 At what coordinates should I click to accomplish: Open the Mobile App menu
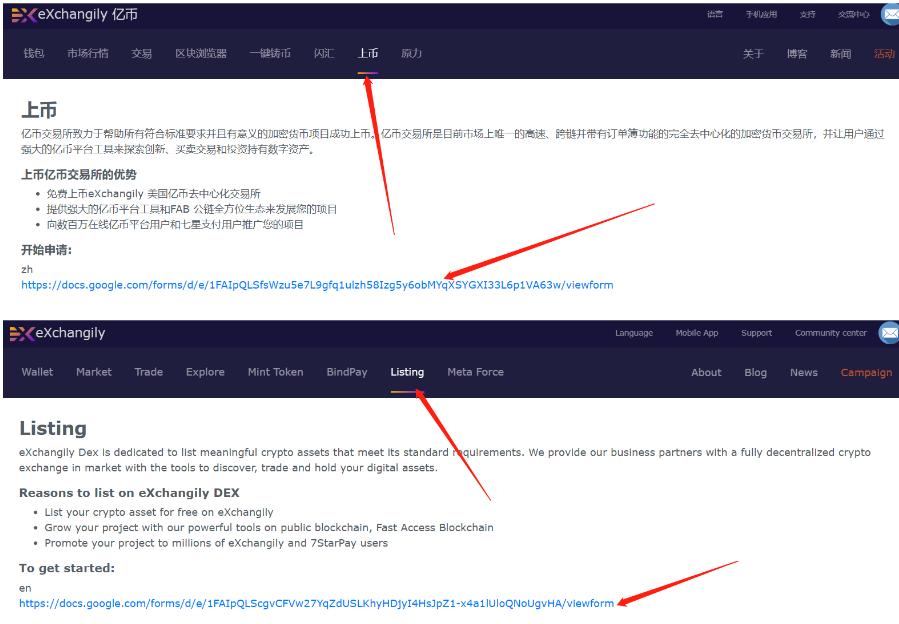coord(697,333)
